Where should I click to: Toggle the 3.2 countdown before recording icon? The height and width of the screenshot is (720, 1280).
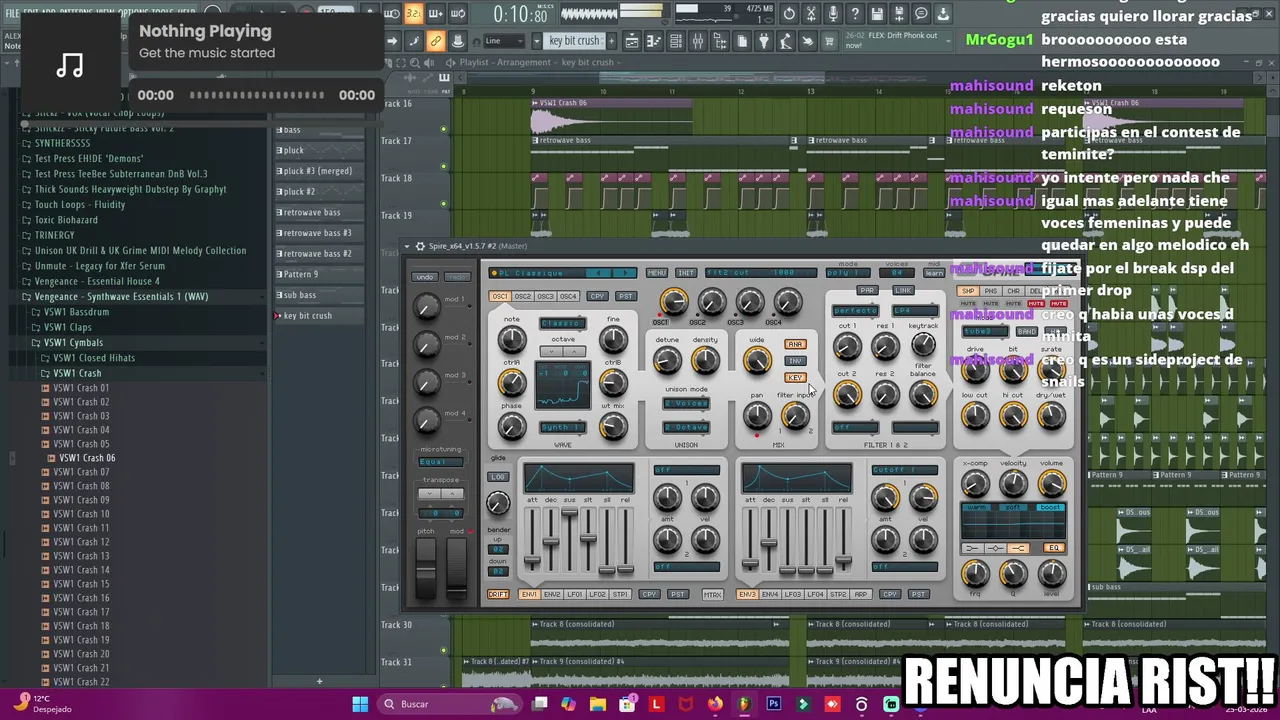tap(413, 14)
